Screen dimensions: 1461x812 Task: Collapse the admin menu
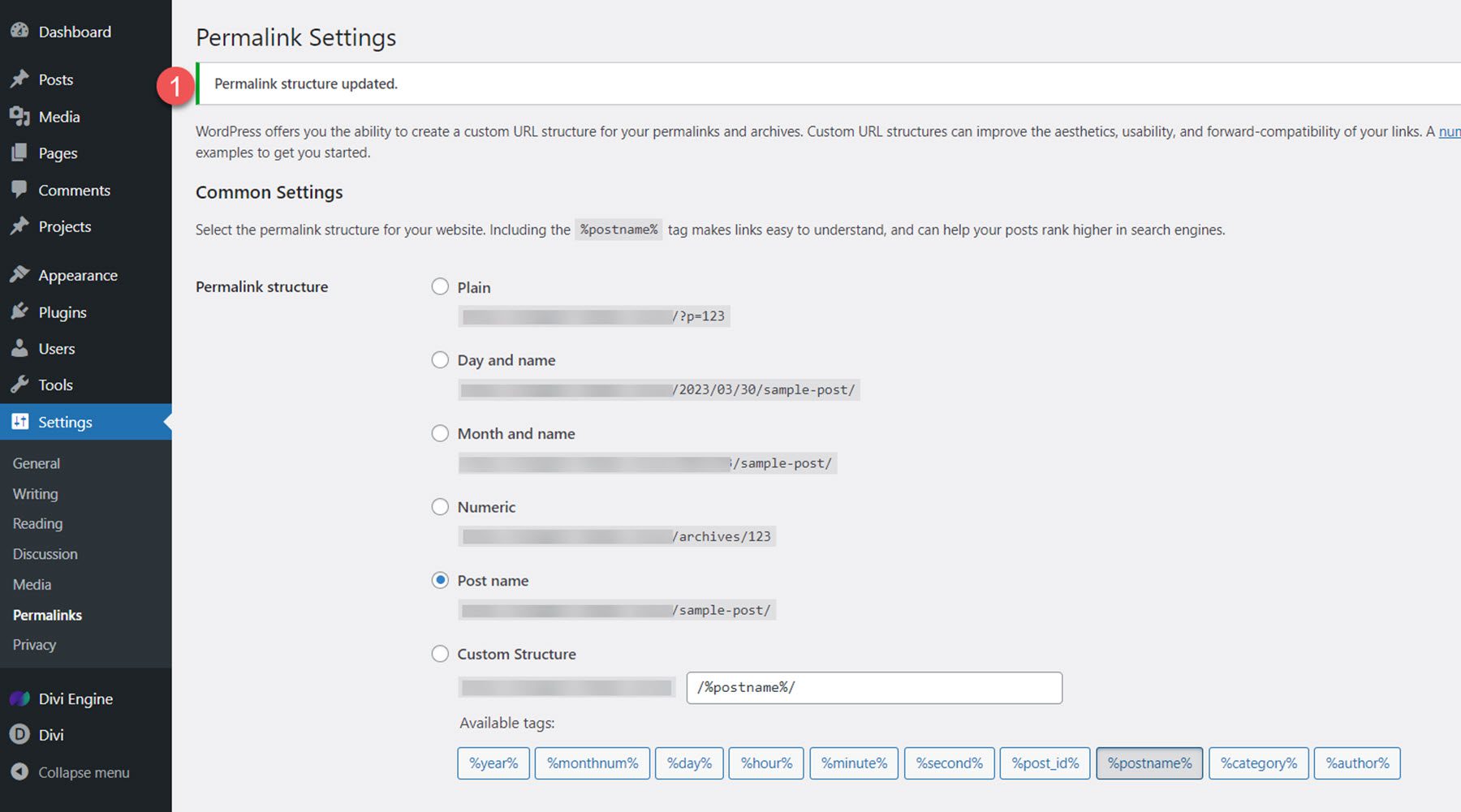(x=19, y=772)
